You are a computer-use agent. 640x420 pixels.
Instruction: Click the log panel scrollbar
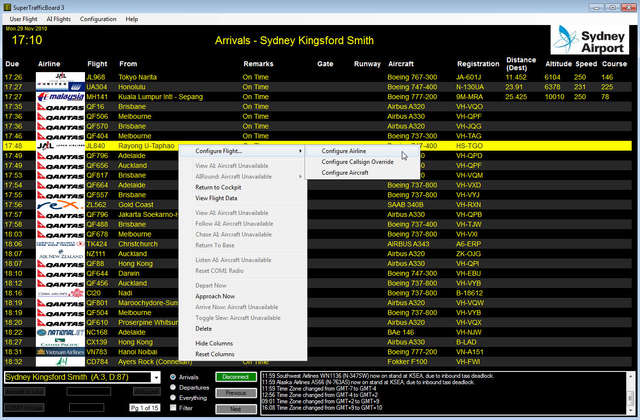point(630,393)
